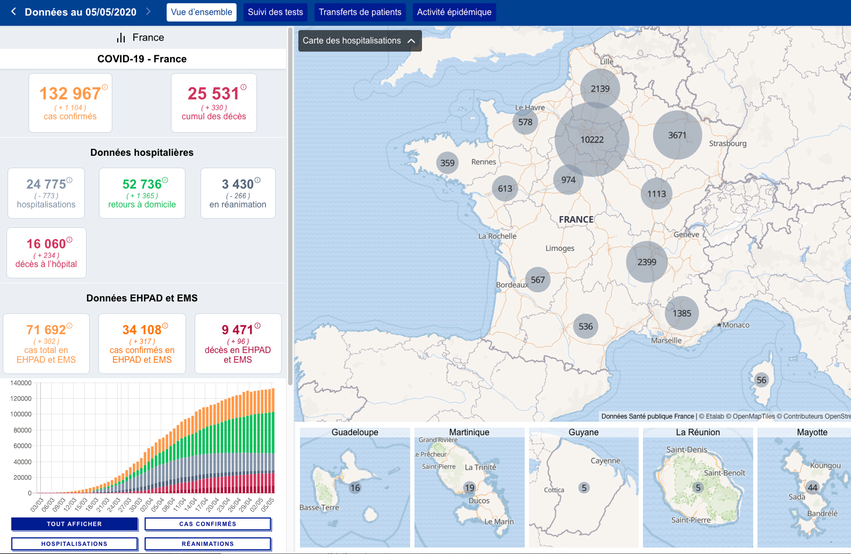Click the hospitalisations card
This screenshot has height=554, width=851.
coord(46,193)
